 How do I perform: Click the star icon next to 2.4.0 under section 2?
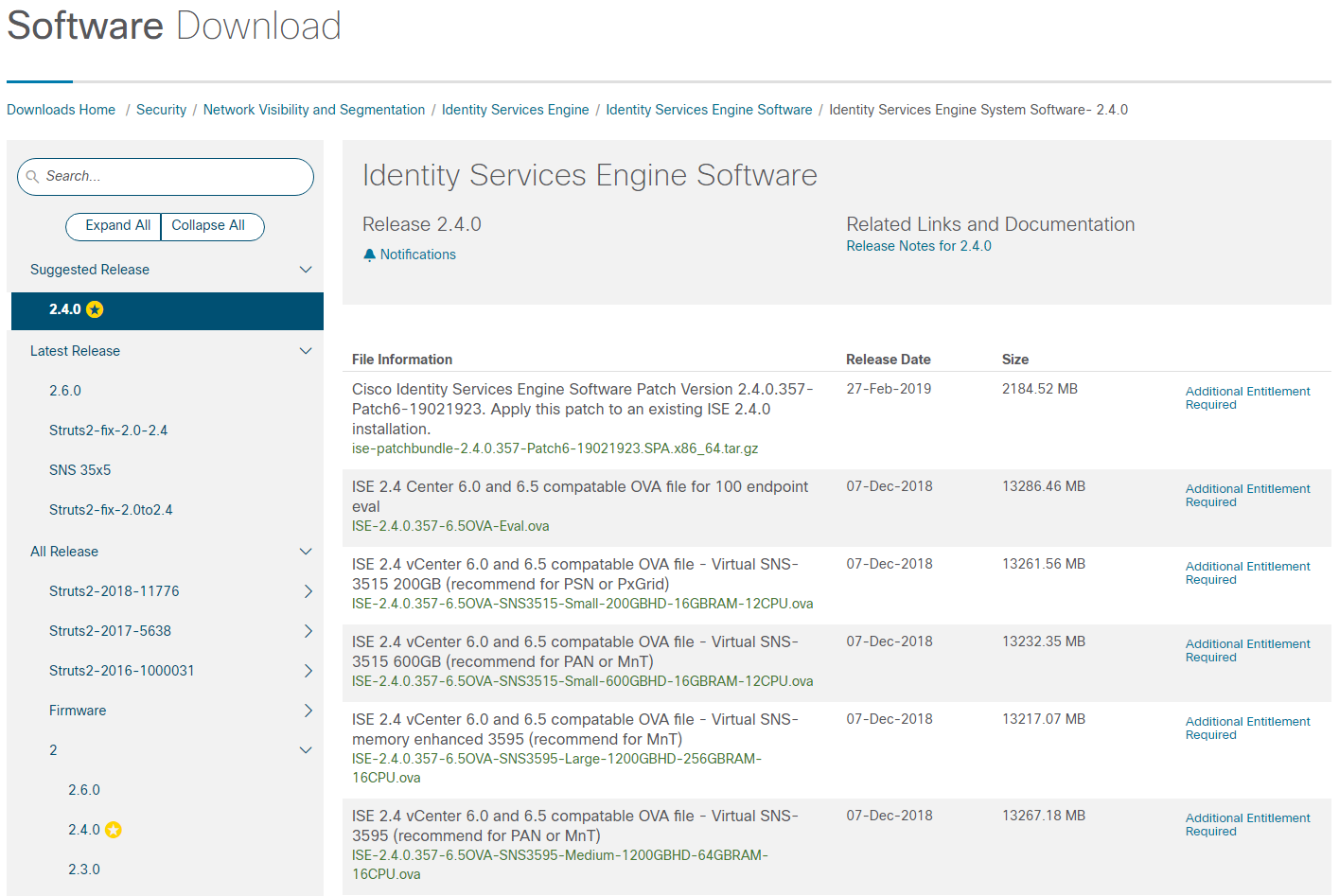click(x=114, y=829)
